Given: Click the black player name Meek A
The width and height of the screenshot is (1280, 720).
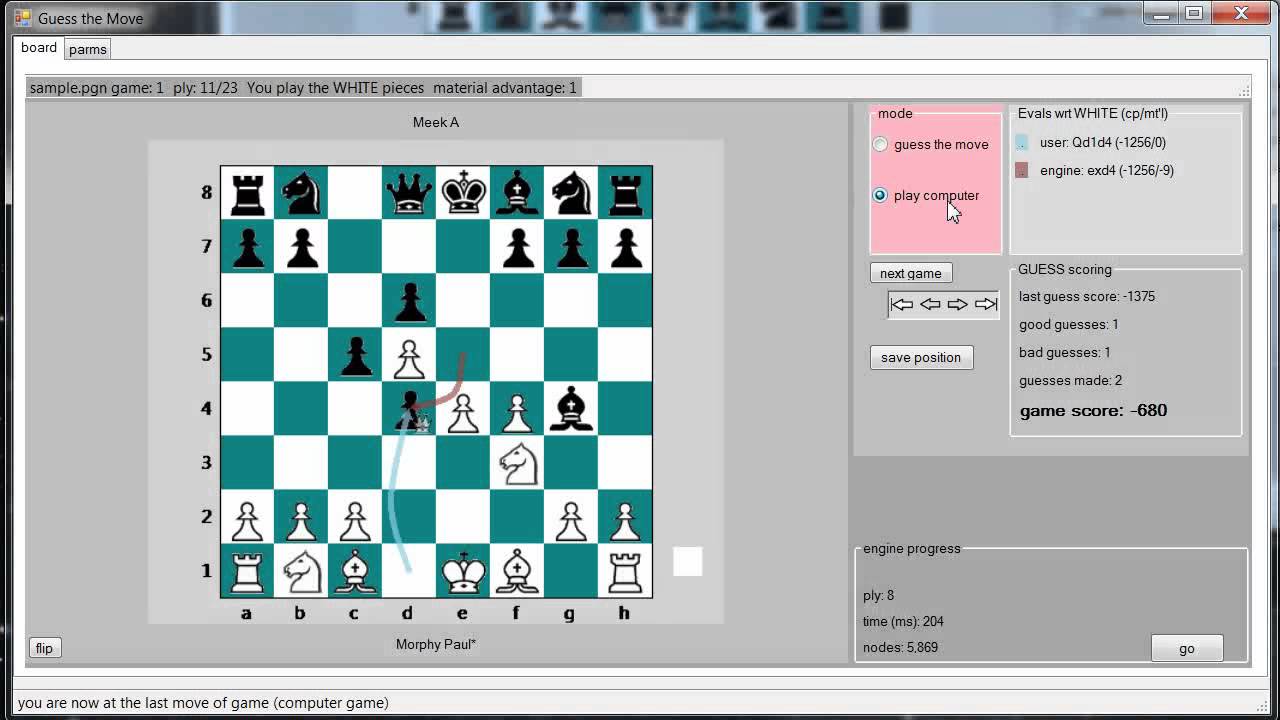Looking at the screenshot, I should 436,122.
